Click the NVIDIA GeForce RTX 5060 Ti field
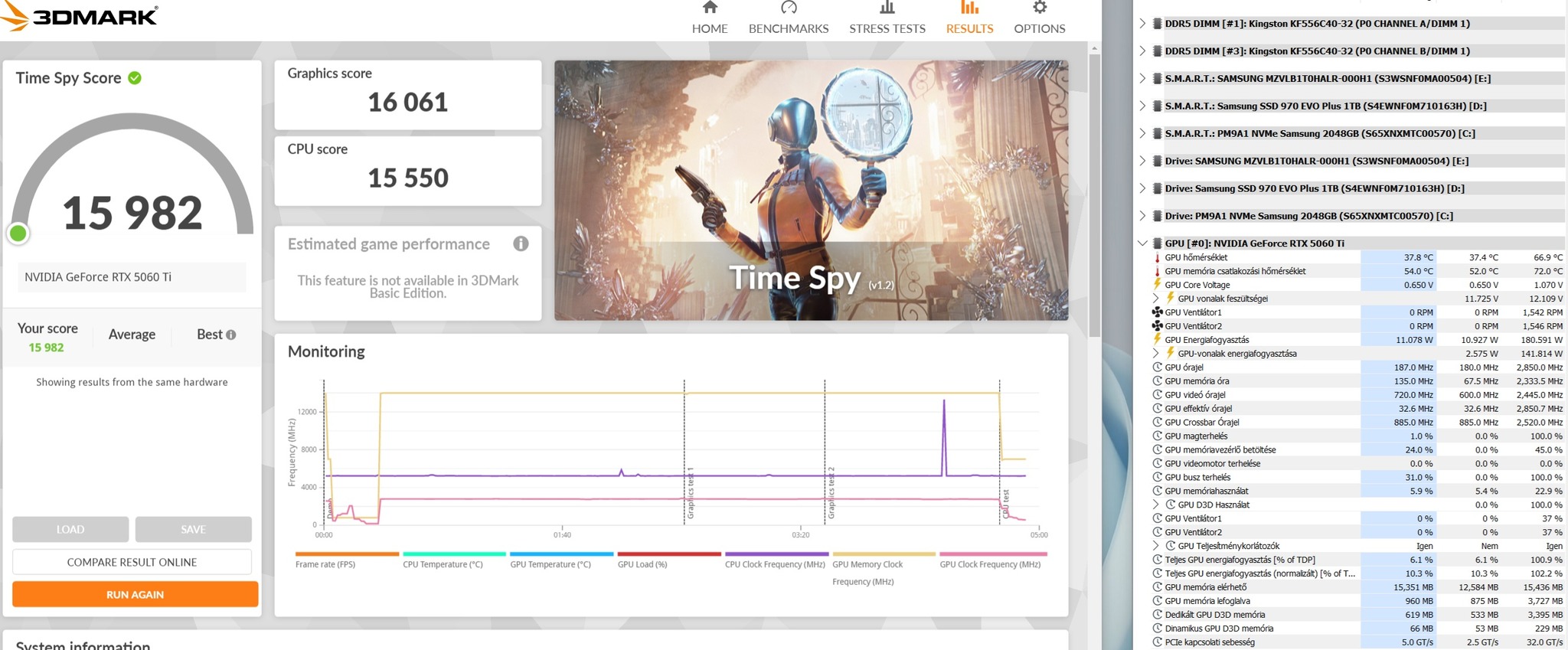 (x=132, y=277)
